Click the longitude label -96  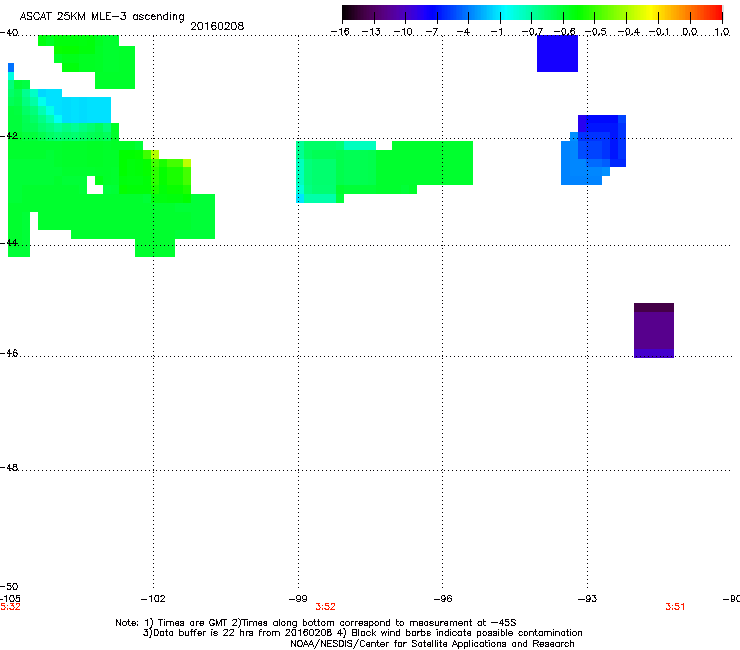tap(443, 599)
